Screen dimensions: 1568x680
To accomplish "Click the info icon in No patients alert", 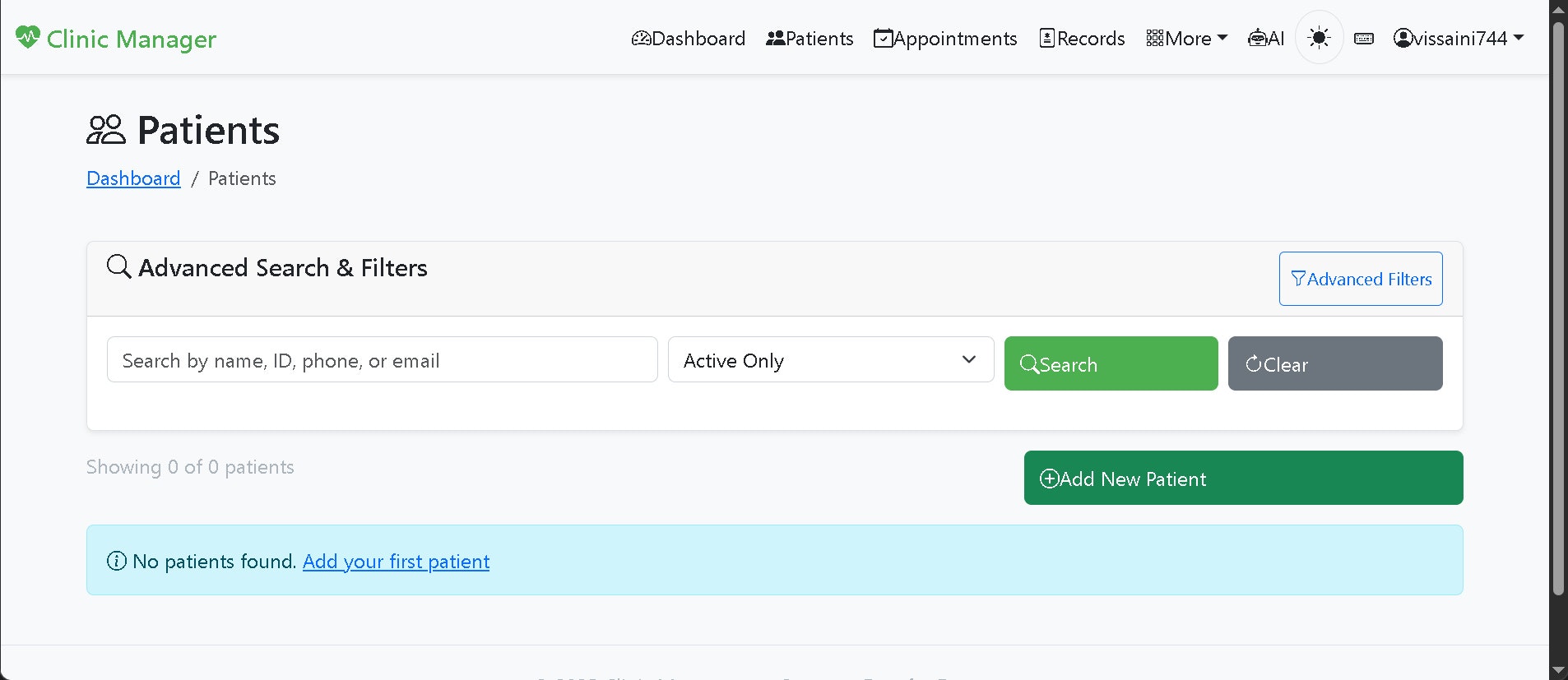I will [117, 561].
